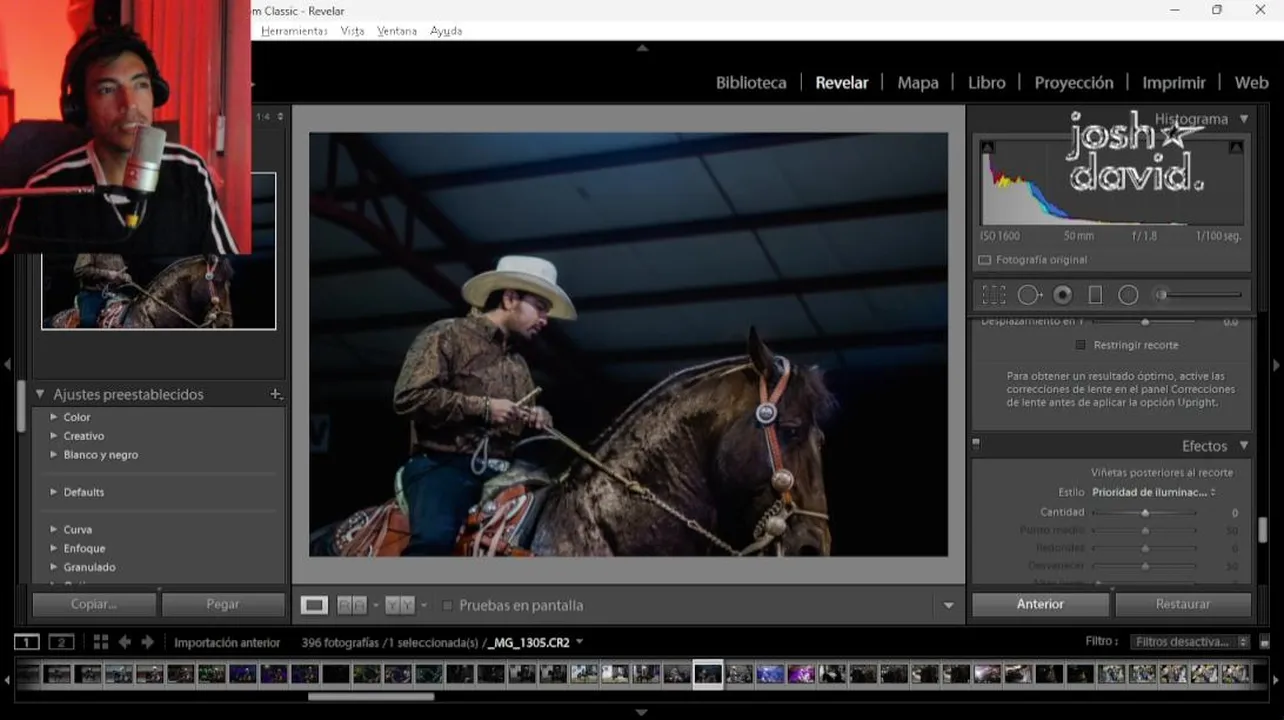Switch to the Mapa module
The width and height of the screenshot is (1284, 720).
click(x=918, y=83)
